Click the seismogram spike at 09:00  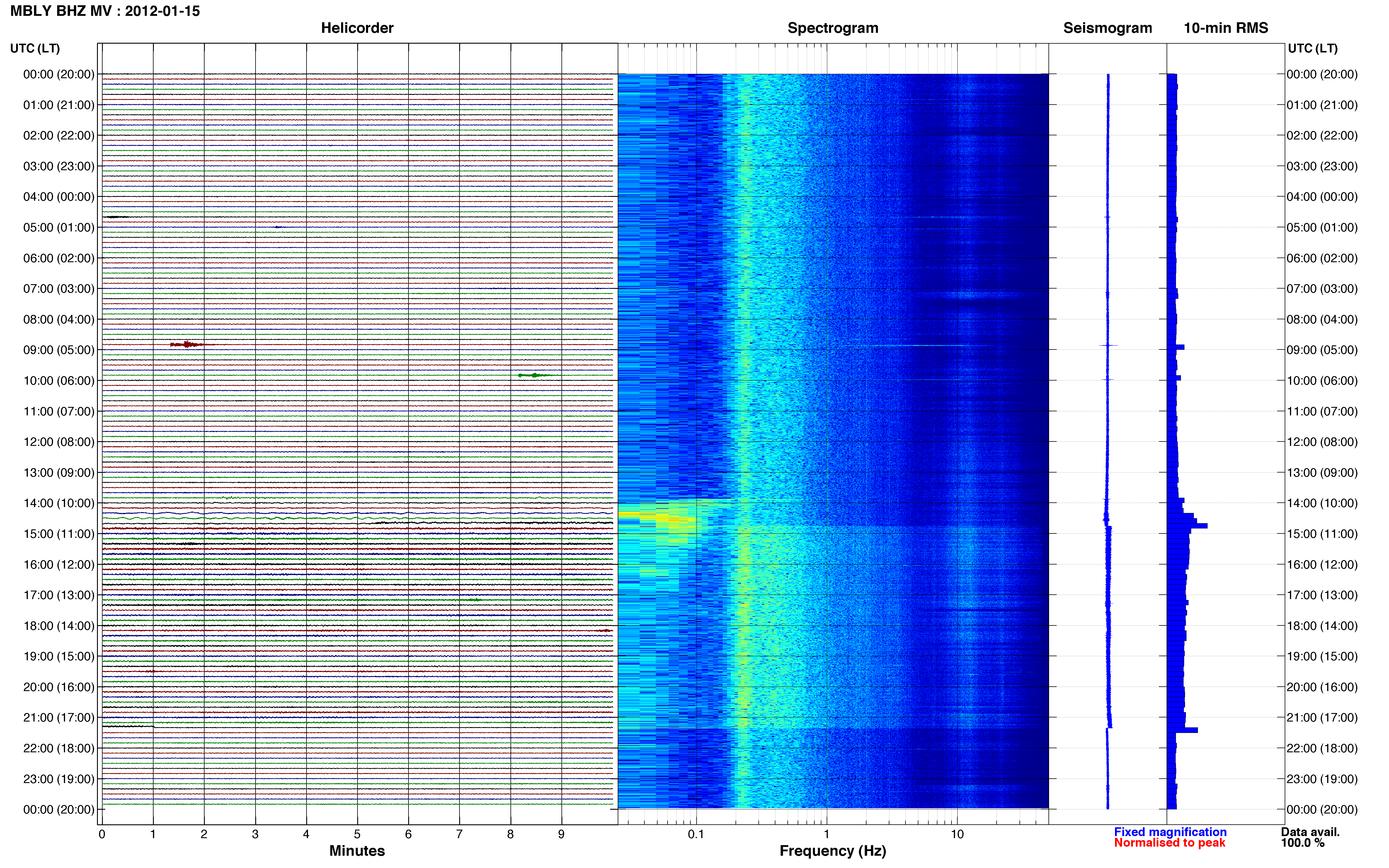(1108, 345)
